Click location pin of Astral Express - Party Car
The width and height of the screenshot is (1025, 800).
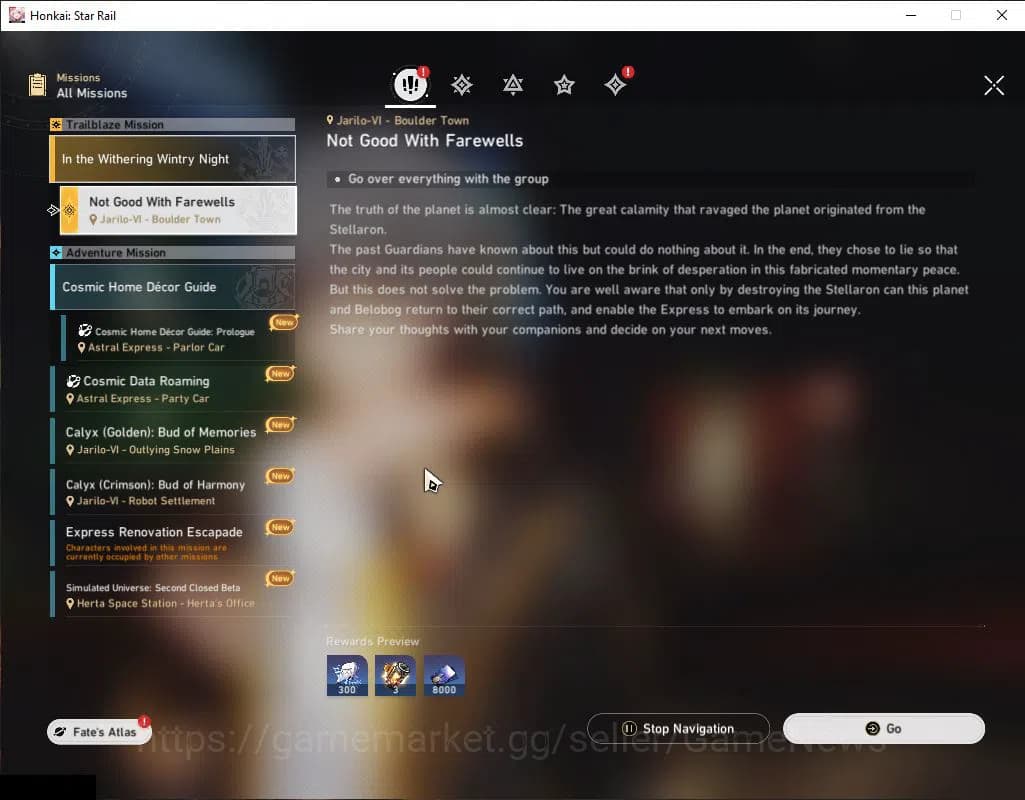tap(70, 399)
